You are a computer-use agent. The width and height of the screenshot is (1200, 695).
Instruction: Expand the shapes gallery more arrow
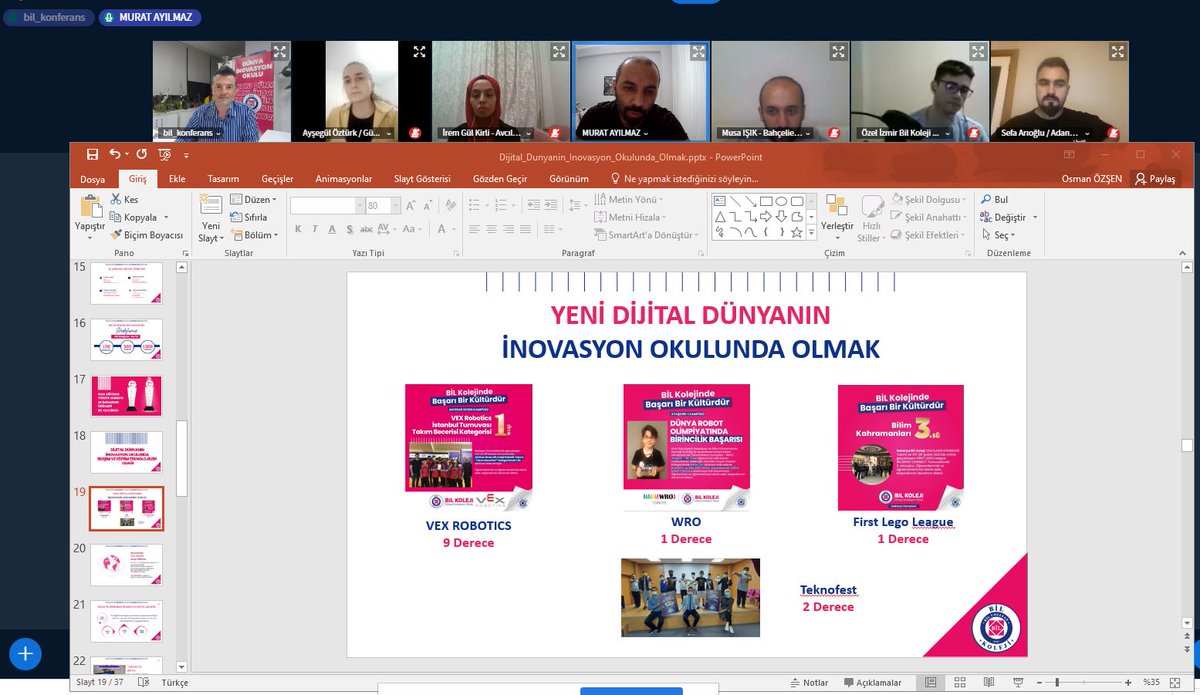point(812,233)
